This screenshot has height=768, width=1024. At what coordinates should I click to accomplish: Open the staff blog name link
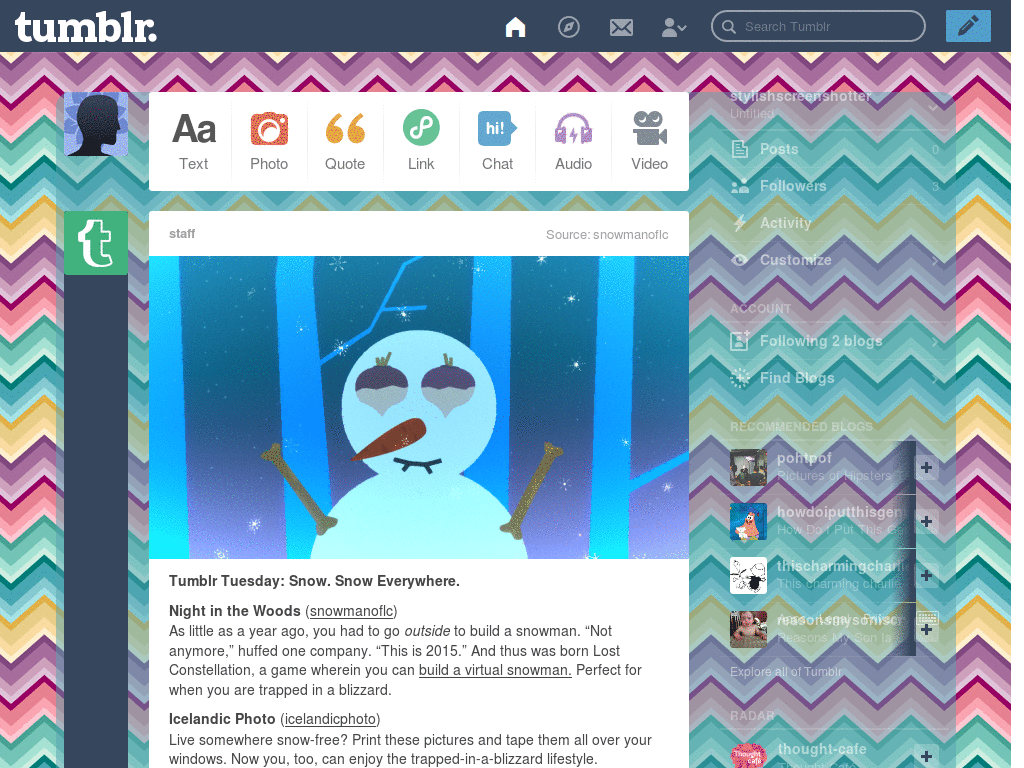[182, 234]
